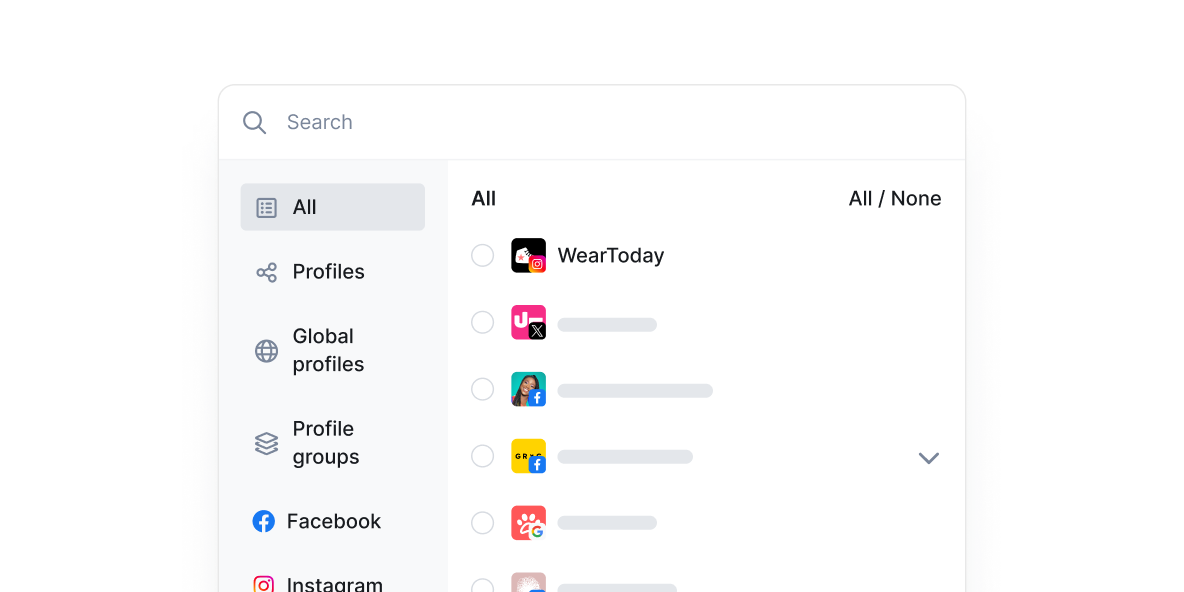Click the Facebook filter icon in the sidebar
This screenshot has width=1184, height=592.
point(263,521)
